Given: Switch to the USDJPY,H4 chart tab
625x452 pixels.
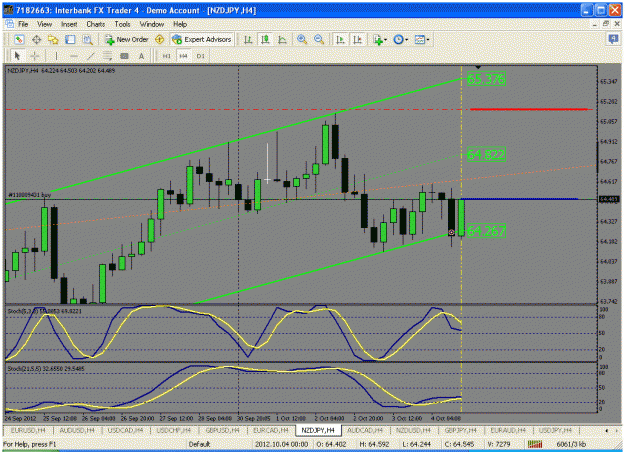Looking at the screenshot, I should point(555,430).
